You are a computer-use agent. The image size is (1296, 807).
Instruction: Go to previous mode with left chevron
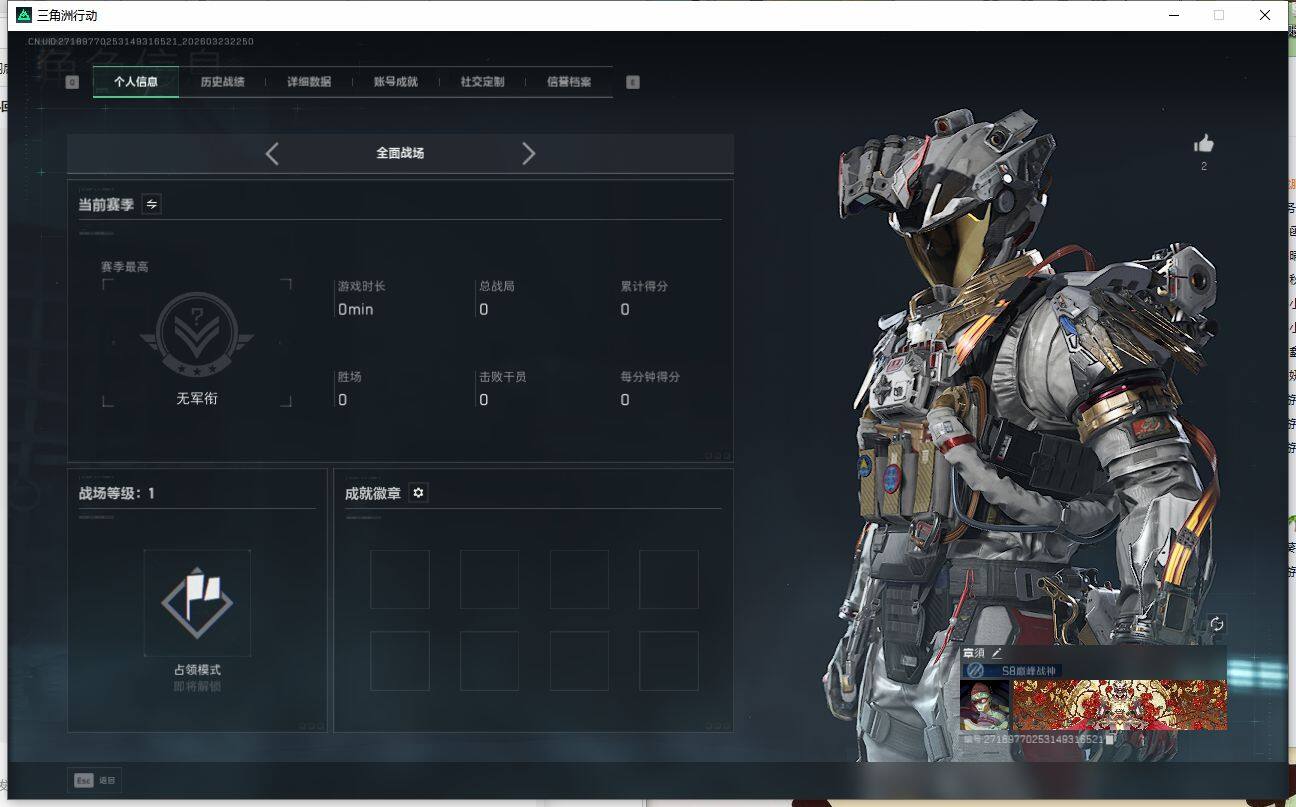(272, 153)
